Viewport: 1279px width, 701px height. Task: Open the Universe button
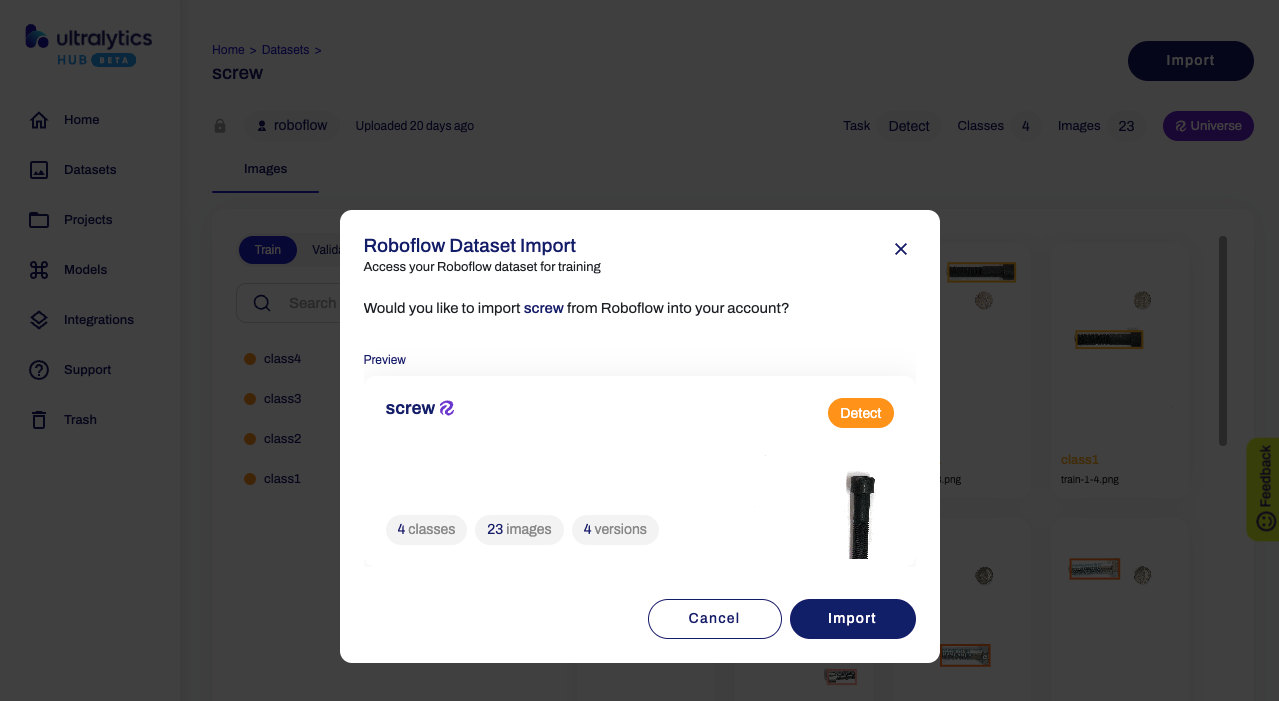pos(1208,126)
